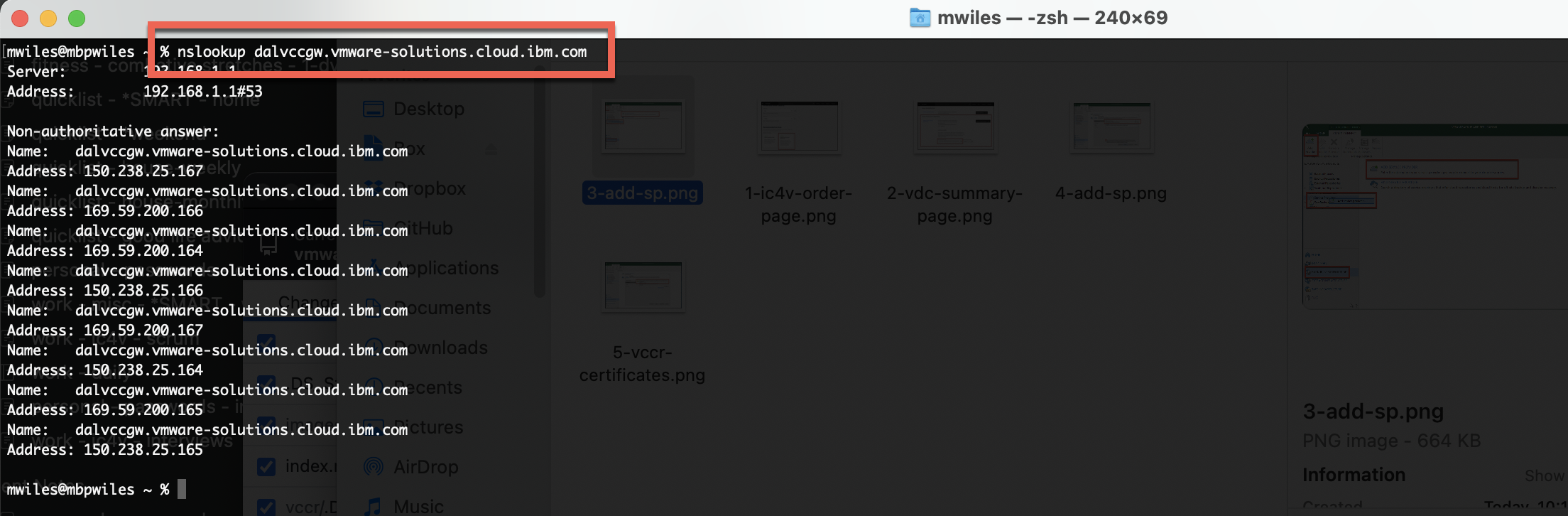The image size is (1568, 516).
Task: Click the Music note icon in sidebar
Action: [x=373, y=506]
